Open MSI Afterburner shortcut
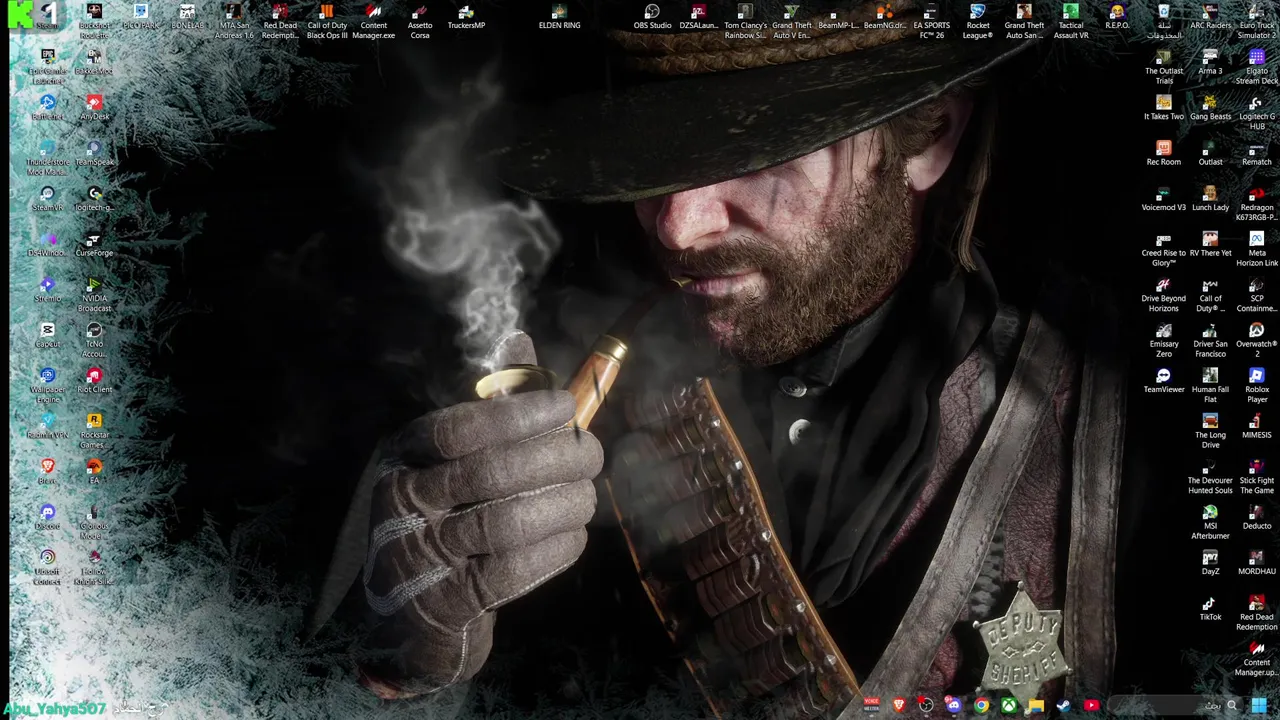The image size is (1280, 720). (x=1210, y=522)
